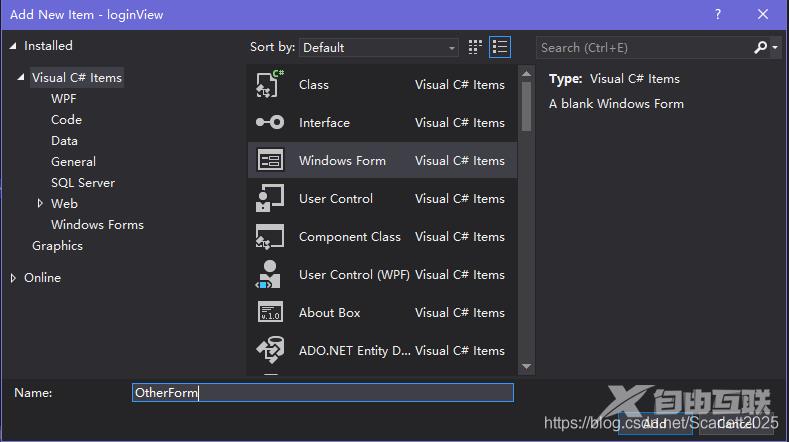The width and height of the screenshot is (789, 442).
Task: Switch to list view mode
Action: [x=500, y=47]
